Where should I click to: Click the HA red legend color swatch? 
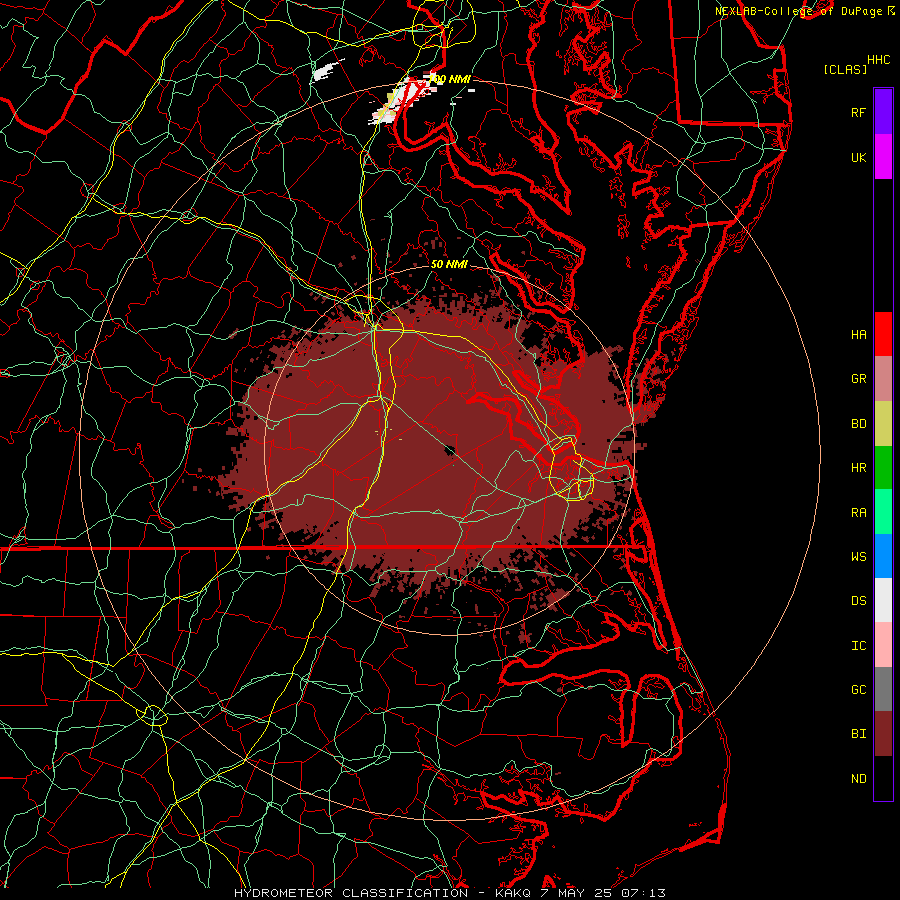[883, 334]
